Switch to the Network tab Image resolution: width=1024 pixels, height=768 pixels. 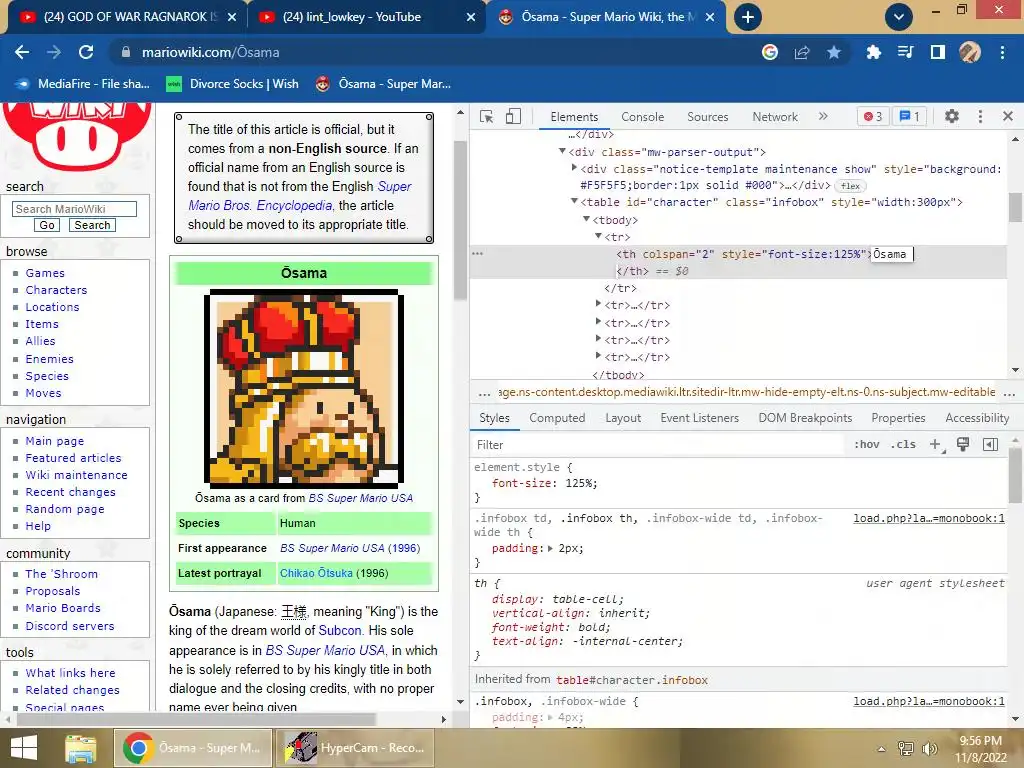click(x=775, y=117)
